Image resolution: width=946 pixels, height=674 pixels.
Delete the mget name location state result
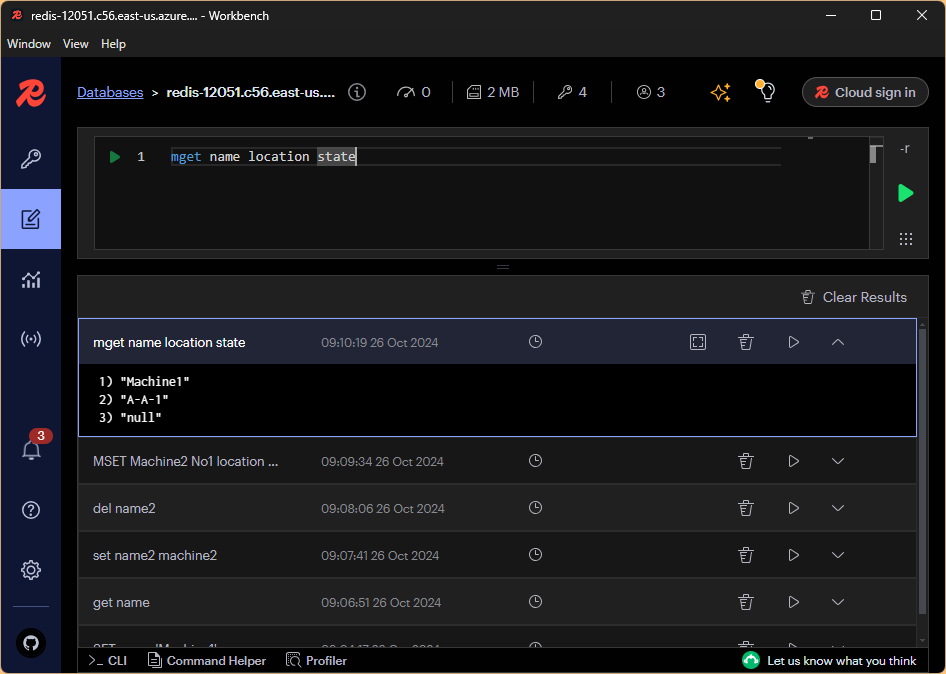coord(746,342)
